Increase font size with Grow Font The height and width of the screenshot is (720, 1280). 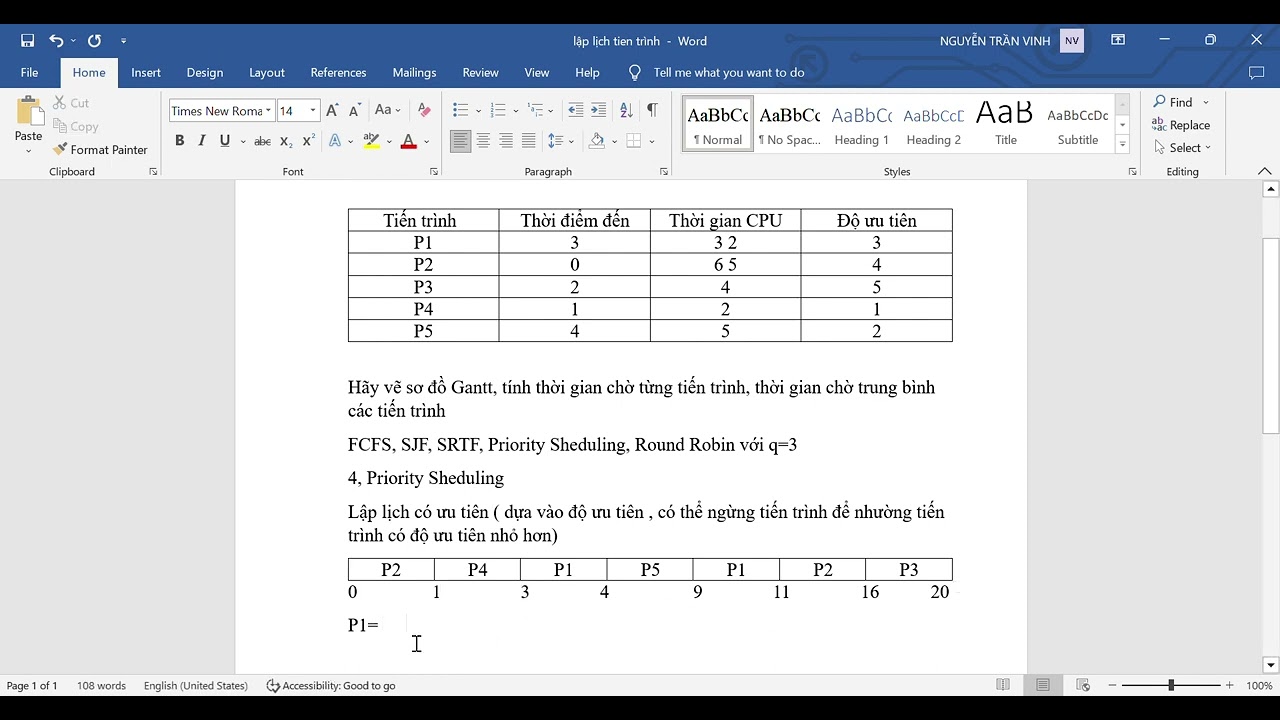pyautogui.click(x=332, y=111)
